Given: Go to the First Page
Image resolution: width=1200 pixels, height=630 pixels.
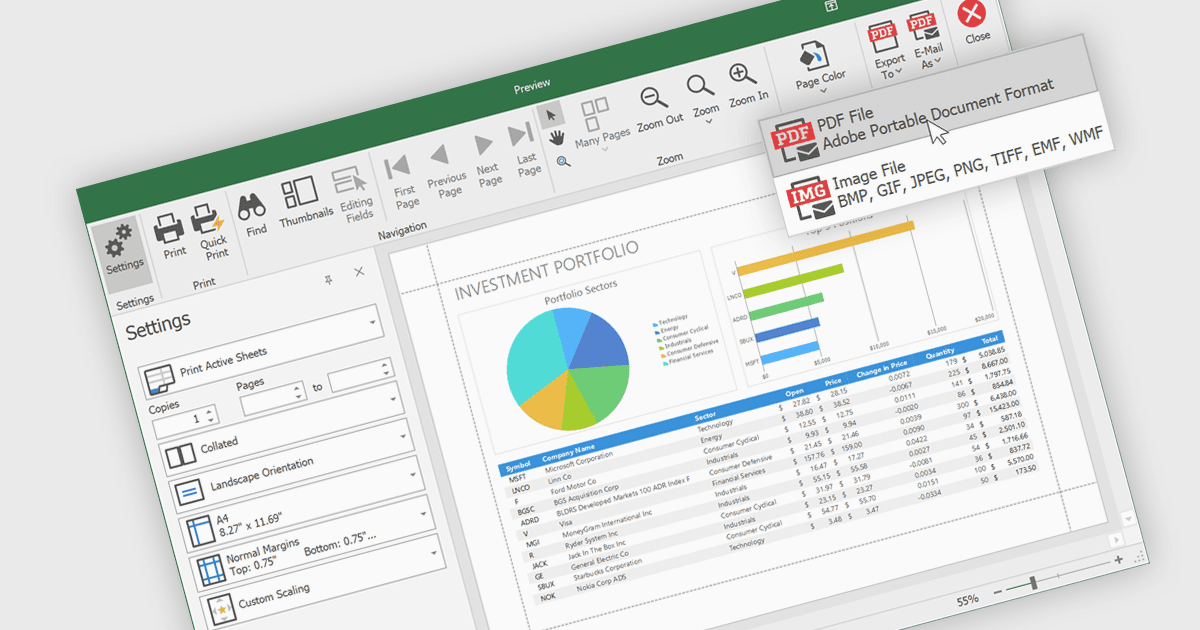Looking at the screenshot, I should 401,180.
